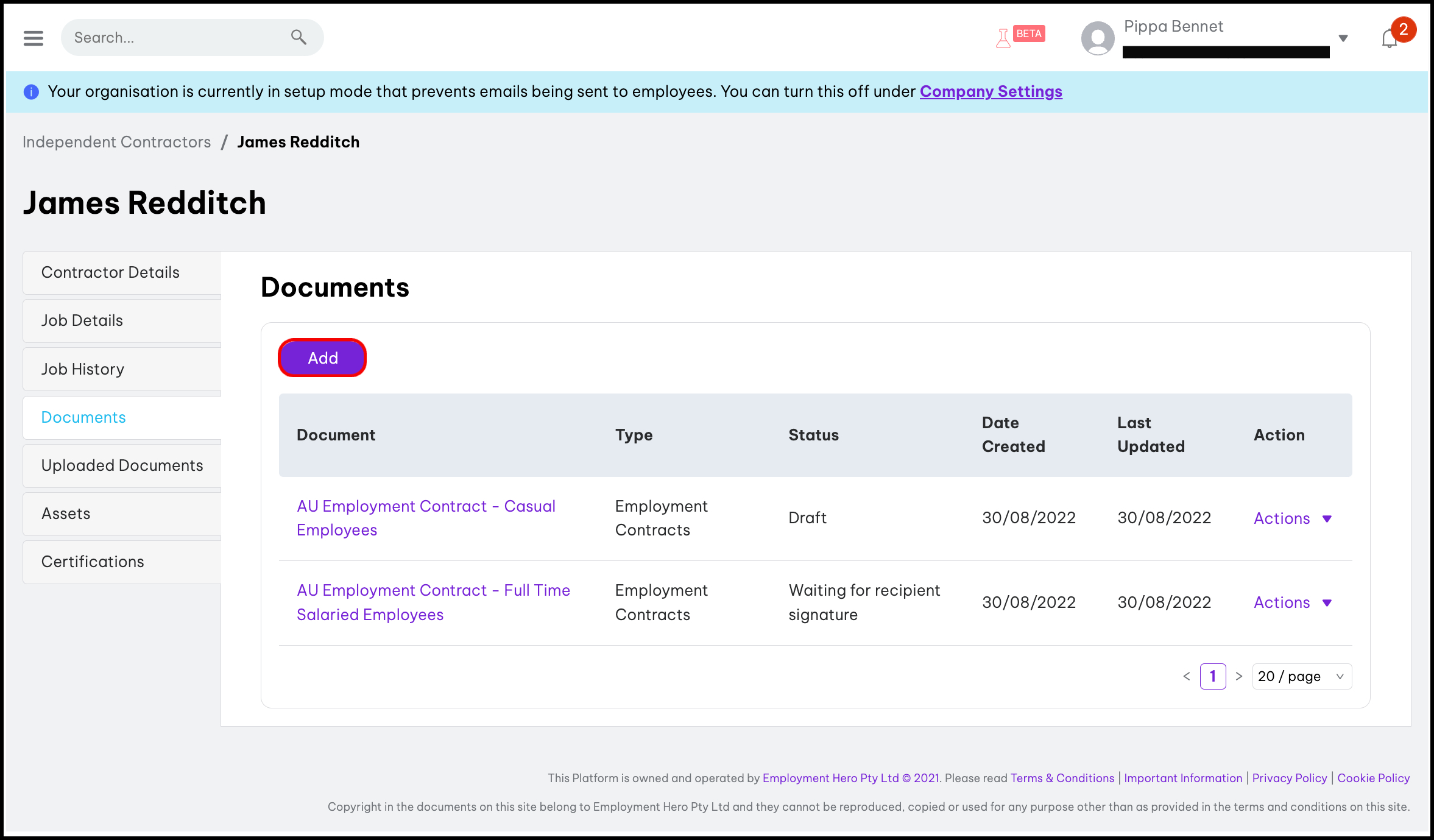Expand Pippa Bennet account dropdown arrow
The height and width of the screenshot is (840, 1434).
point(1343,38)
